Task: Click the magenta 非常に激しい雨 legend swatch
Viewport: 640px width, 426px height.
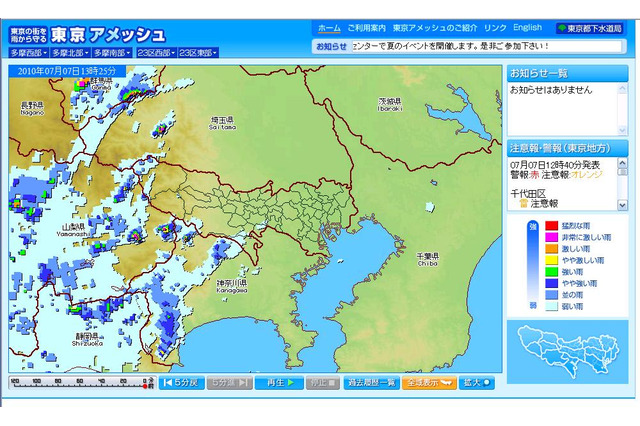Action: [x=551, y=237]
